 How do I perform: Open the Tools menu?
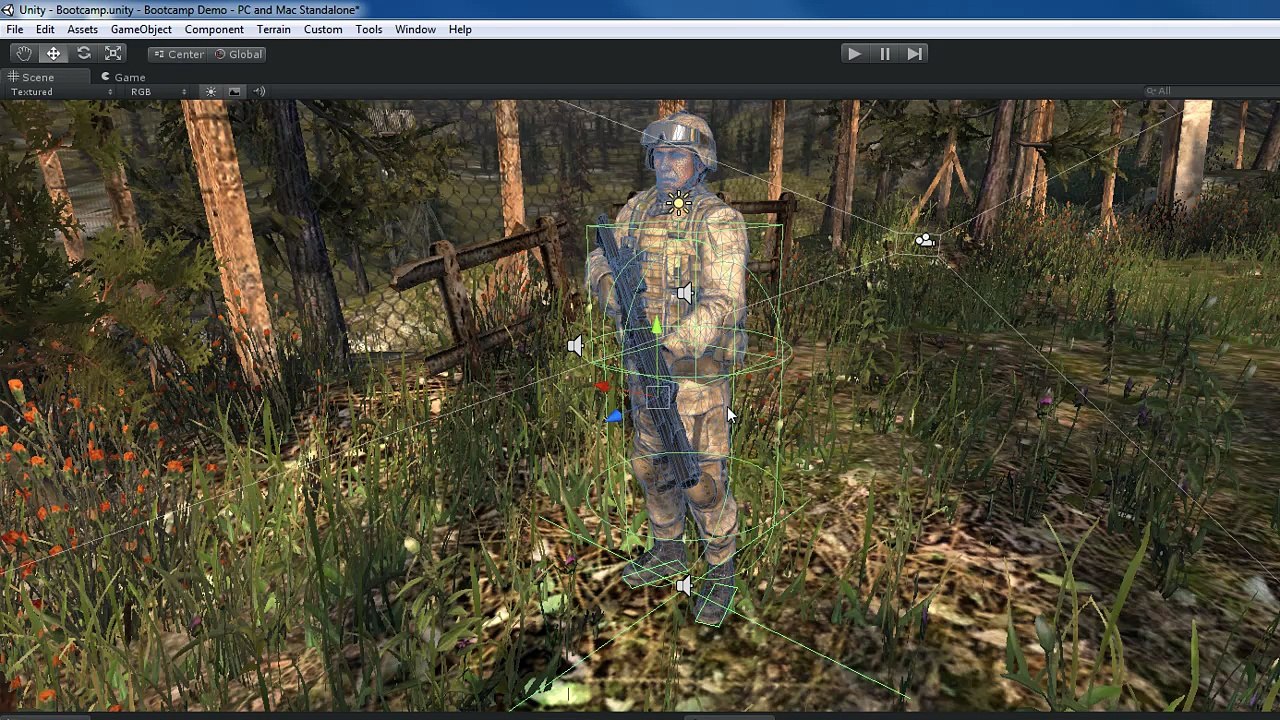coord(369,29)
